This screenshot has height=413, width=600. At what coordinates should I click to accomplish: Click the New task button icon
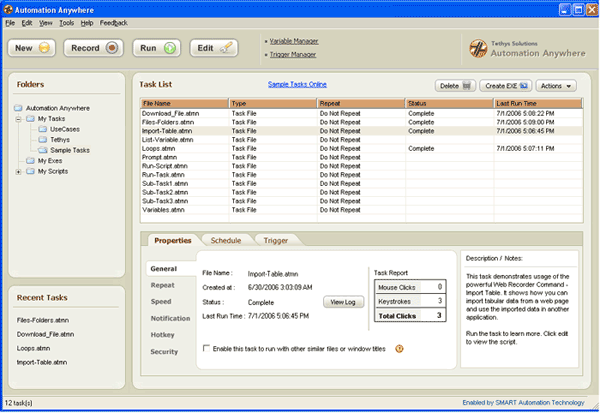(x=45, y=48)
